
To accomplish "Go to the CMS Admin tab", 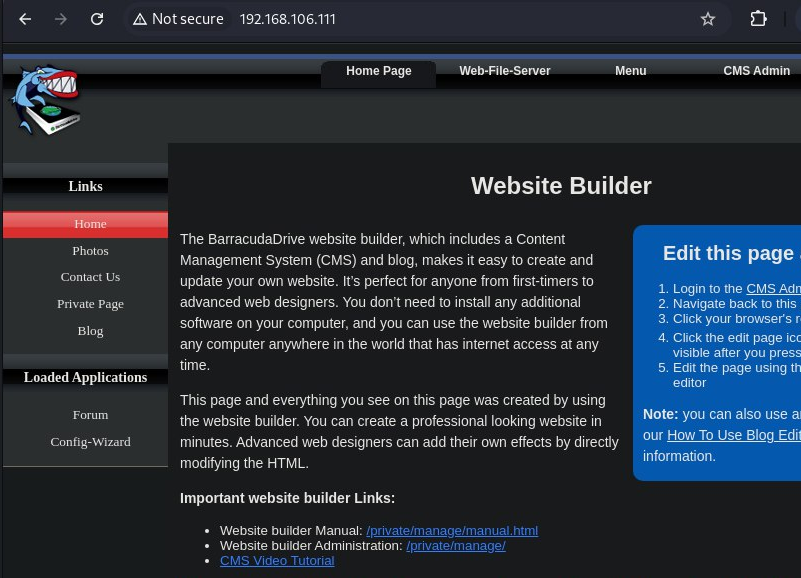I will pos(757,71).
